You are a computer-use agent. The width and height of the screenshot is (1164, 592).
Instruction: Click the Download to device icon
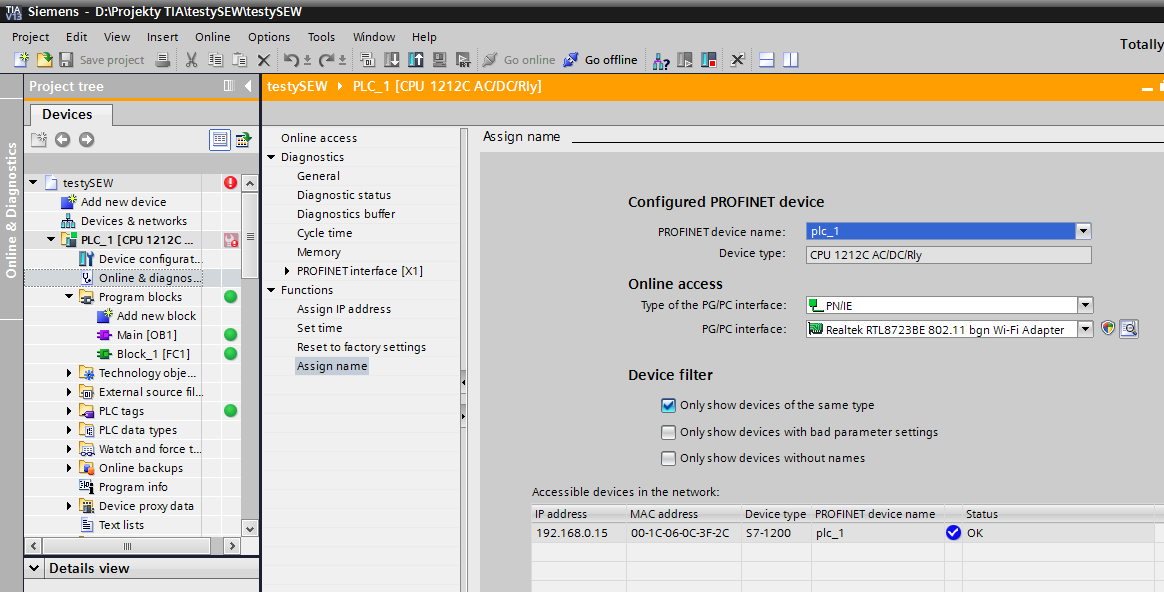pyautogui.click(x=392, y=59)
